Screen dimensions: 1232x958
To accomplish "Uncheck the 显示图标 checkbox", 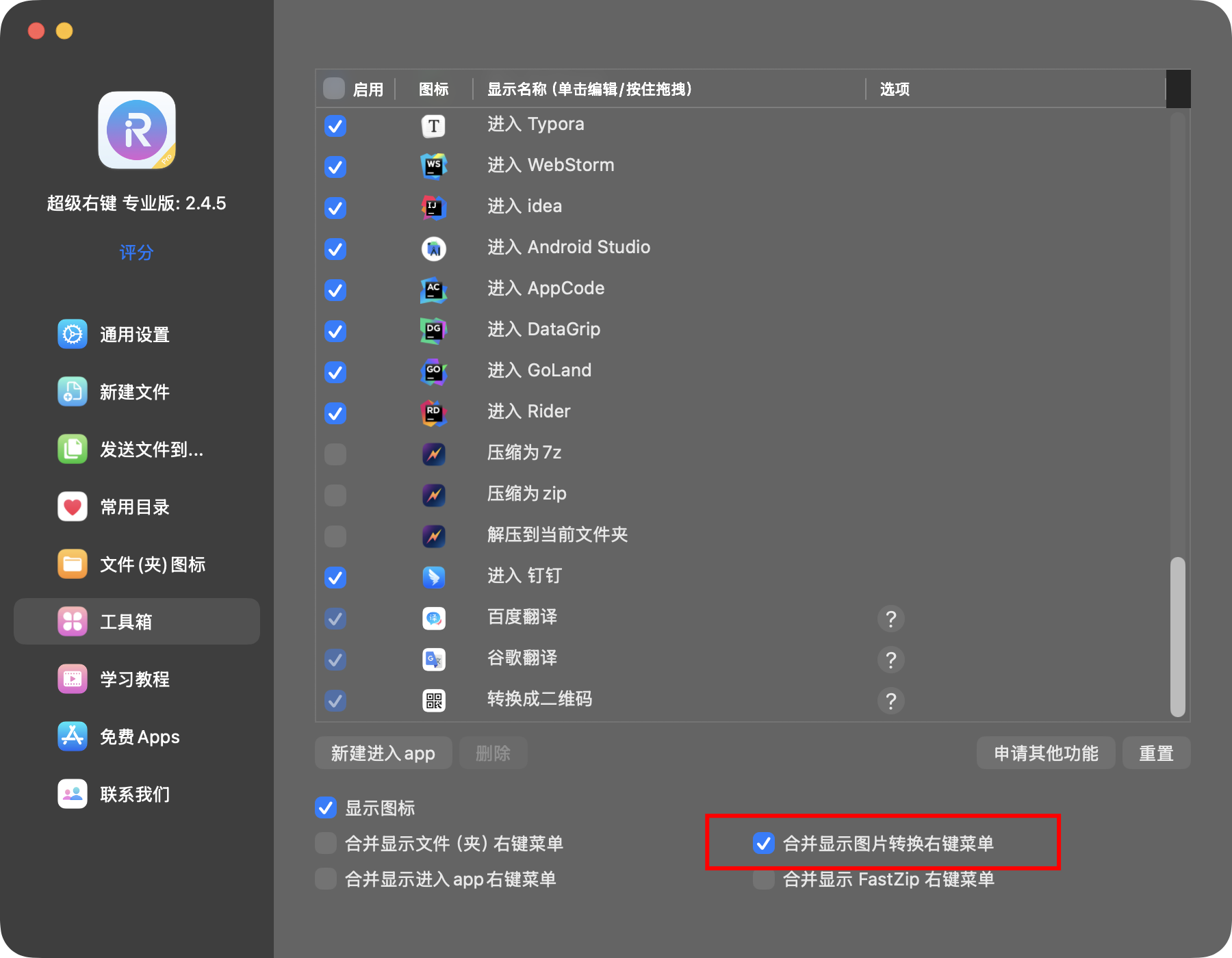I will (x=326, y=808).
